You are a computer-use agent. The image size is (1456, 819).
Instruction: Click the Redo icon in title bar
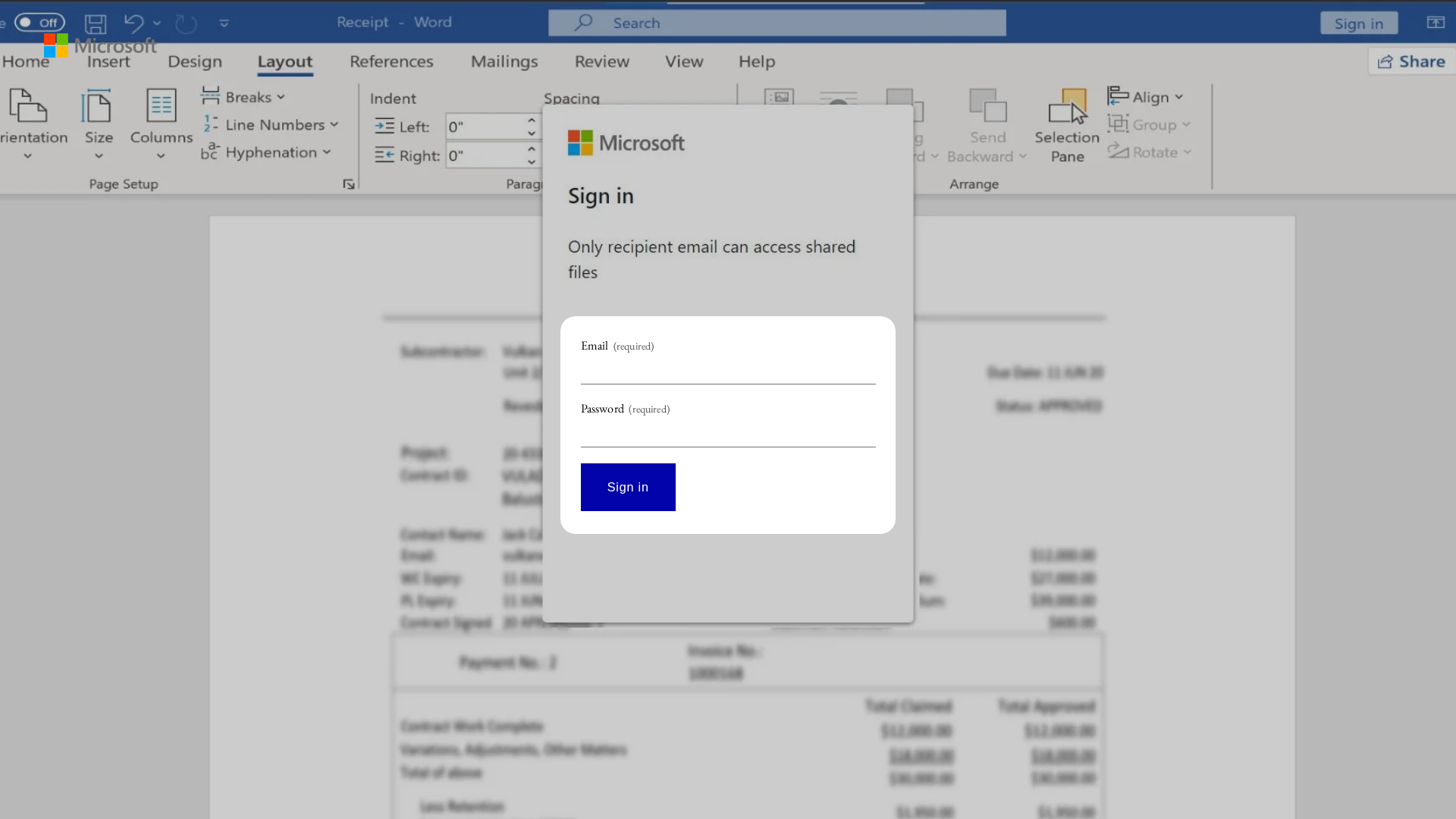pos(186,24)
